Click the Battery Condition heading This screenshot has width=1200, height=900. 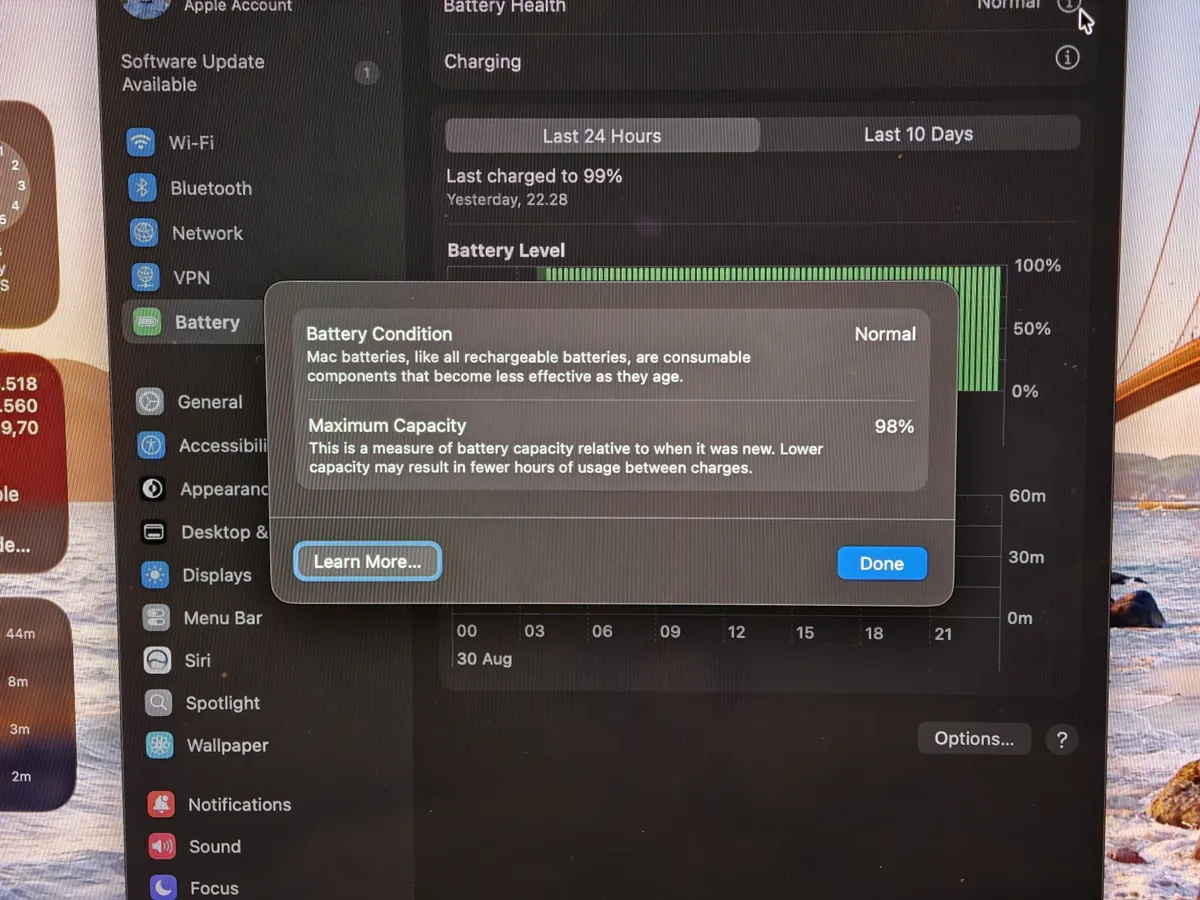click(379, 334)
